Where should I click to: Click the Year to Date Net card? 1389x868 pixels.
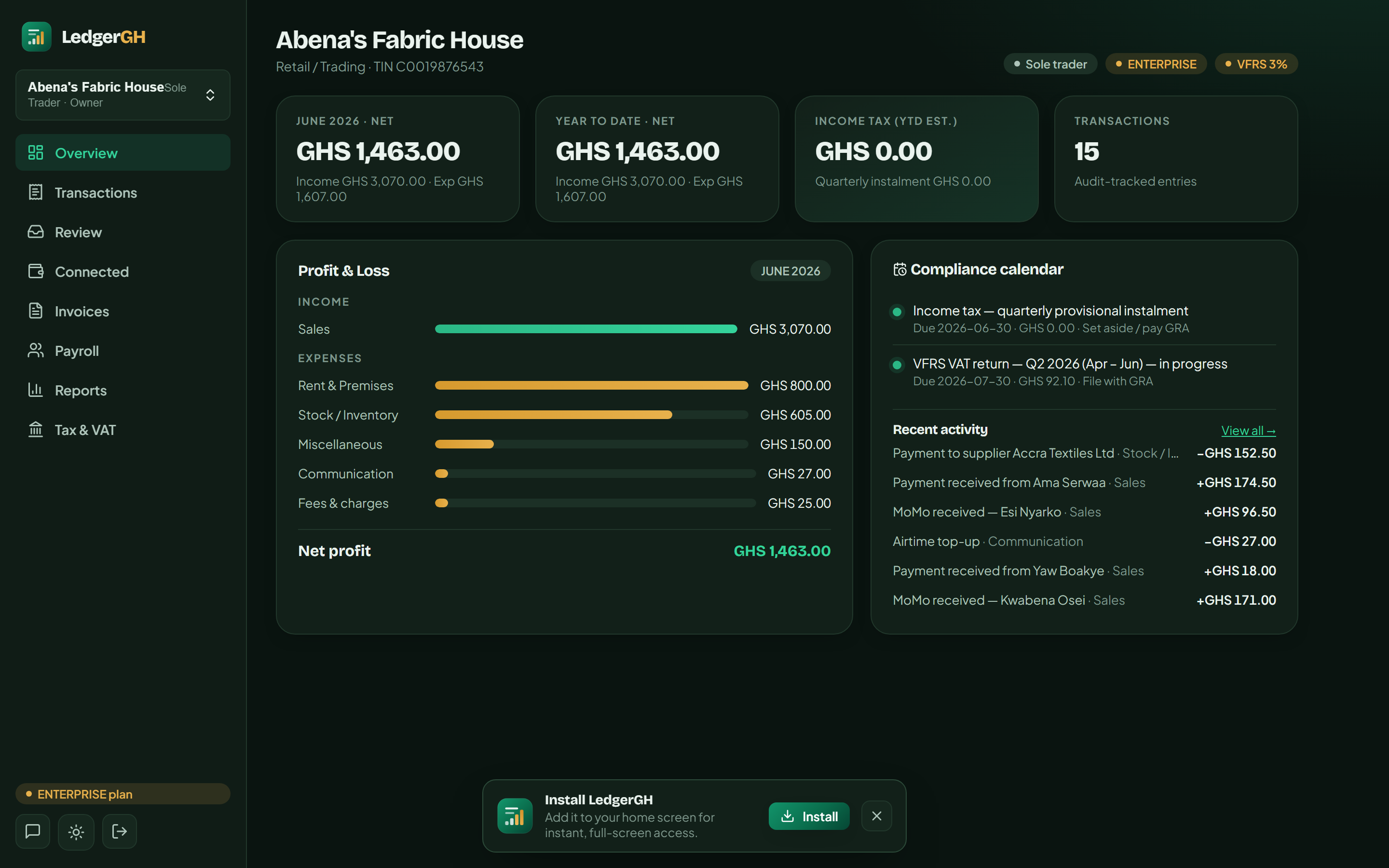(657, 159)
